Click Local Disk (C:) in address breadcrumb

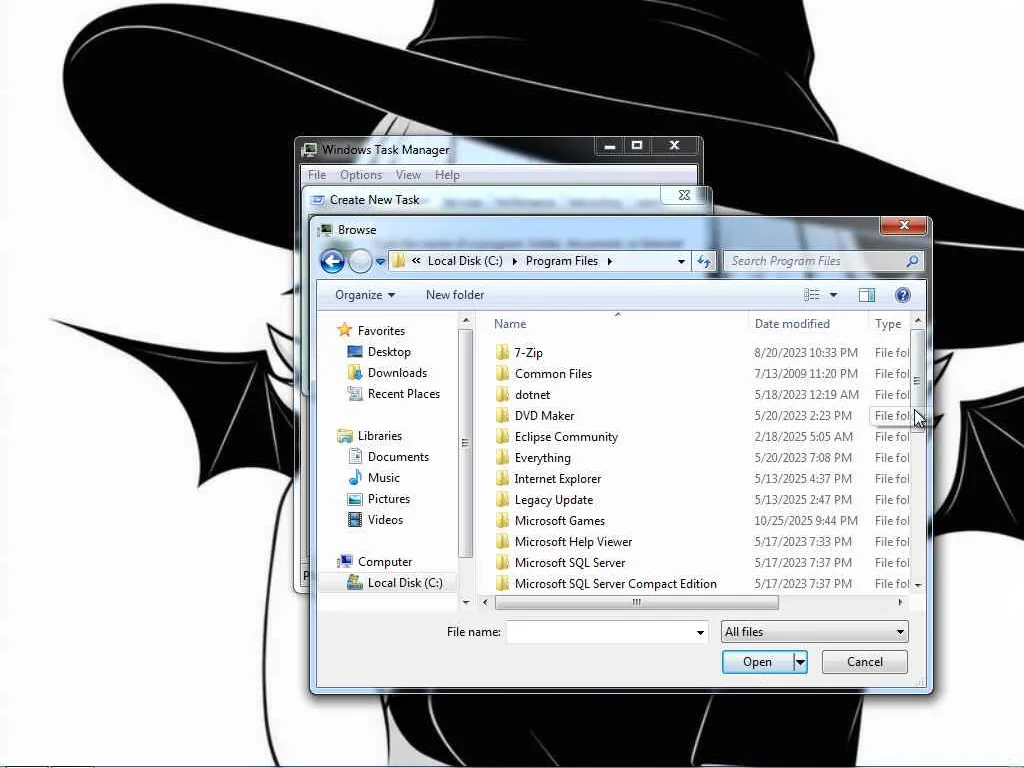[x=465, y=261]
